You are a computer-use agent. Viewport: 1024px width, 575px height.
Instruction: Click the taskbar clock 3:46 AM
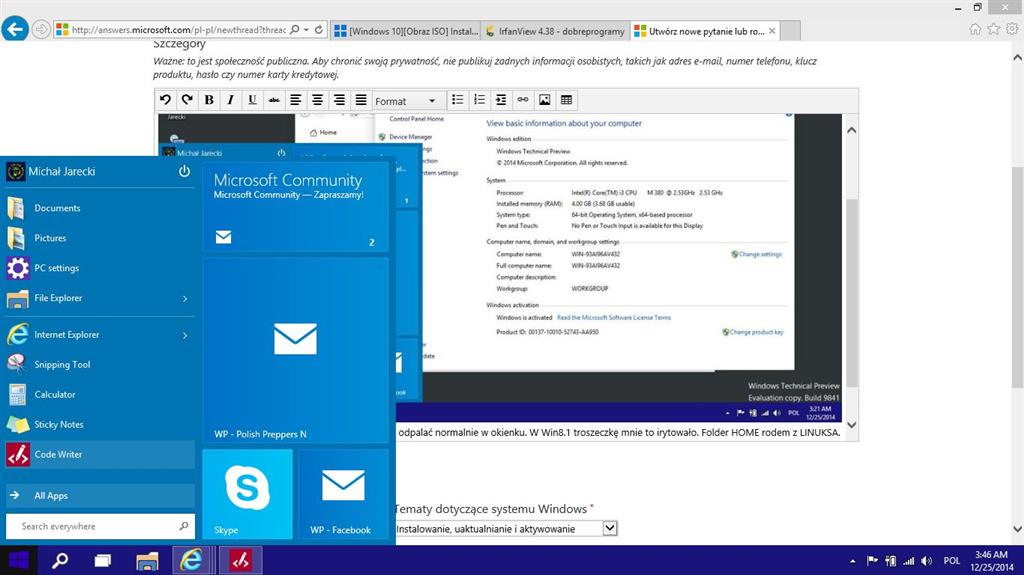tap(991, 561)
